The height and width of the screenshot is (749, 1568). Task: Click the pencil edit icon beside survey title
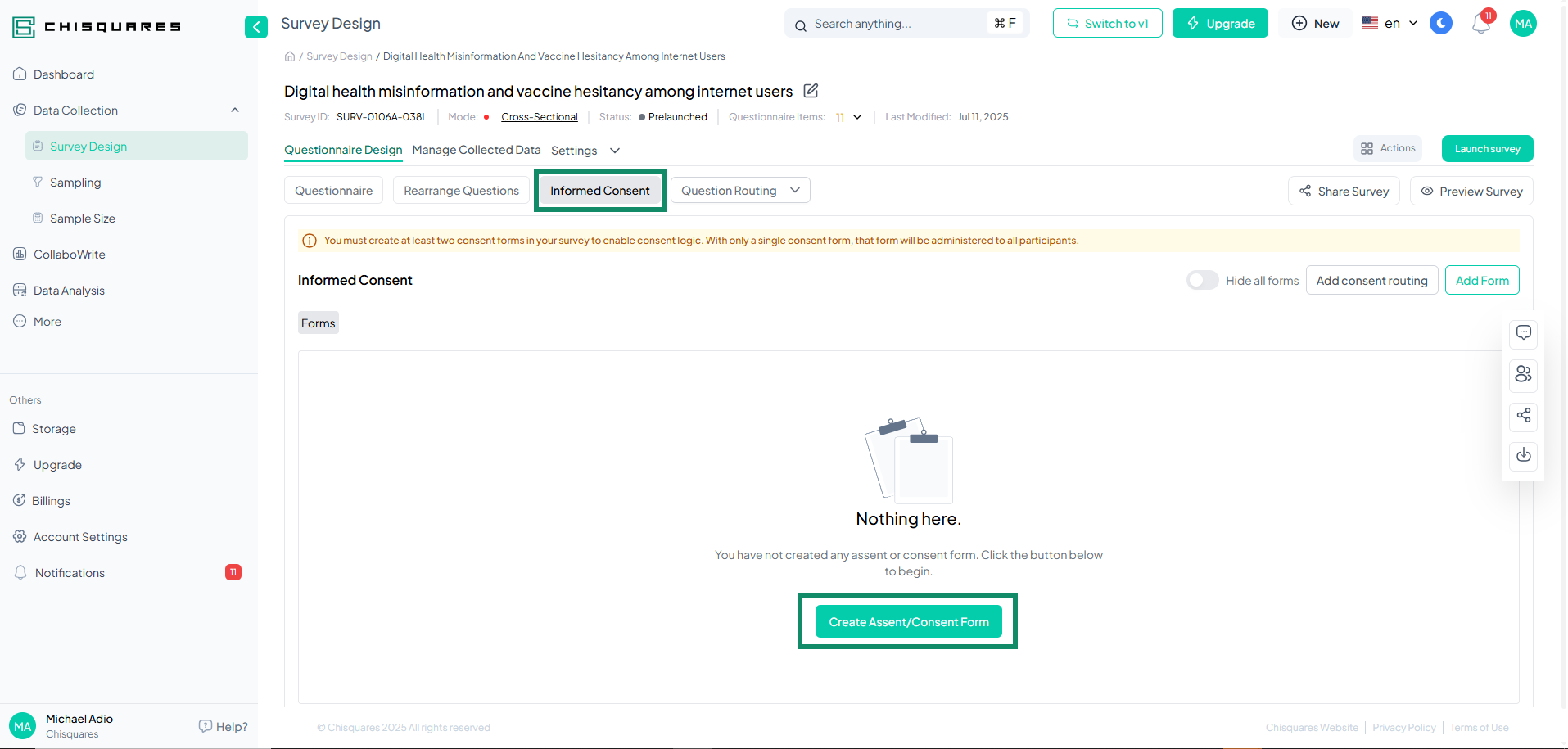tap(811, 91)
